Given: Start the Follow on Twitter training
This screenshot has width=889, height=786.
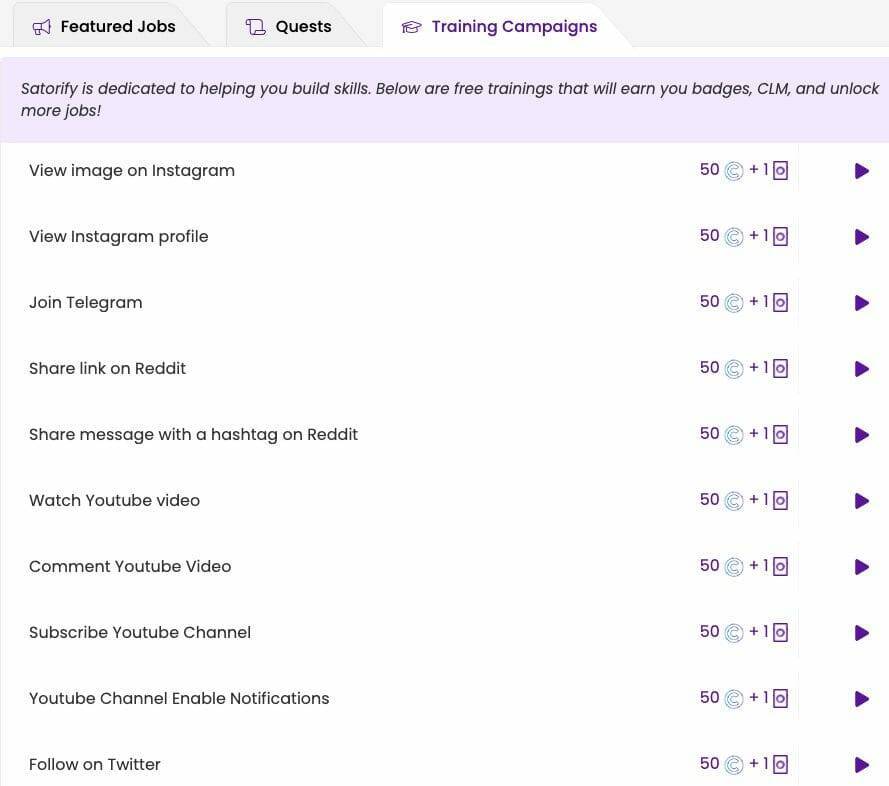Looking at the screenshot, I should [862, 765].
